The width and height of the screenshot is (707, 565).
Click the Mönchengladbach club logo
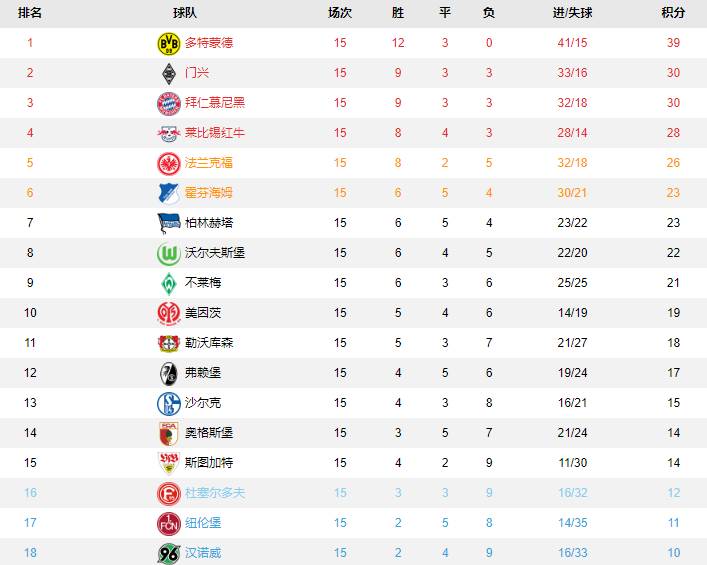[x=168, y=73]
